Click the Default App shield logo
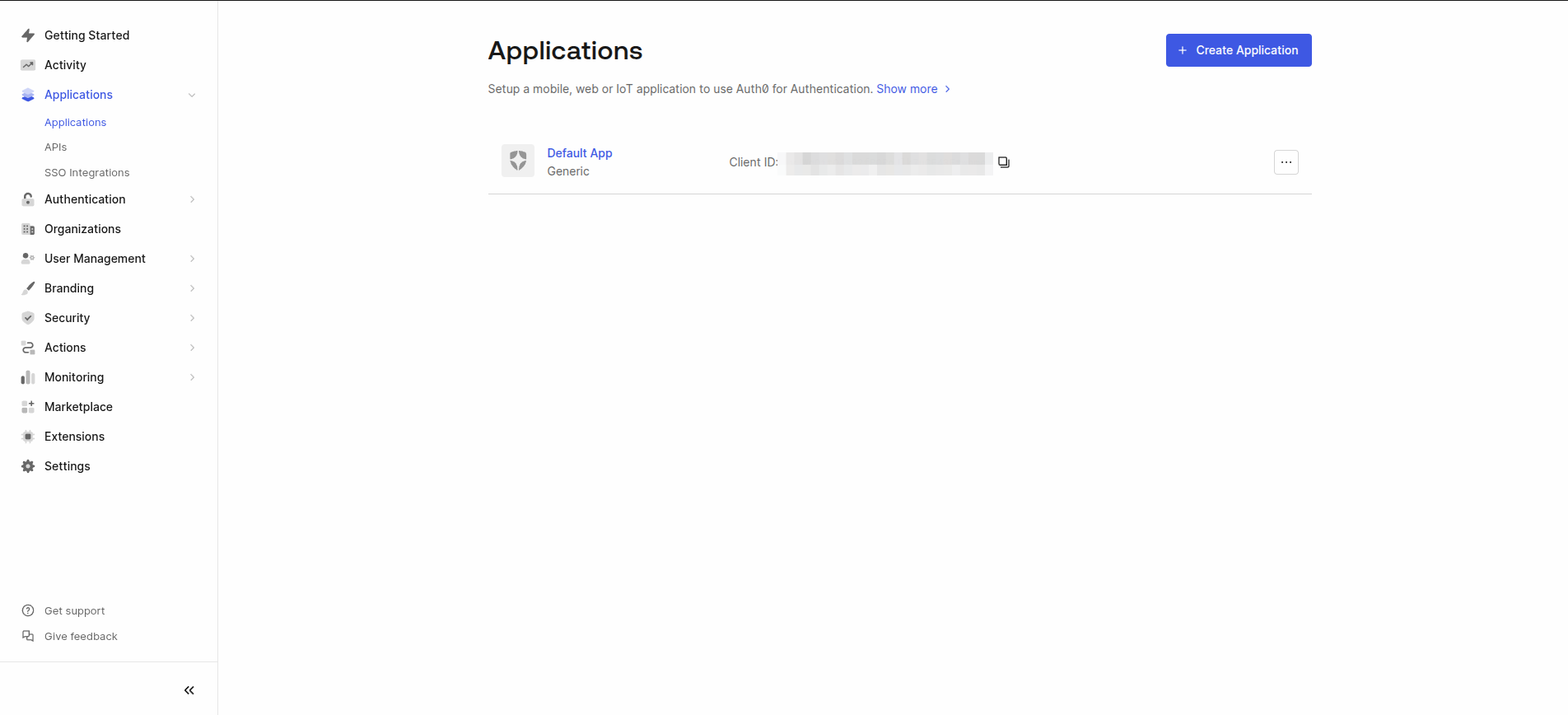The image size is (1568, 715). coord(518,161)
